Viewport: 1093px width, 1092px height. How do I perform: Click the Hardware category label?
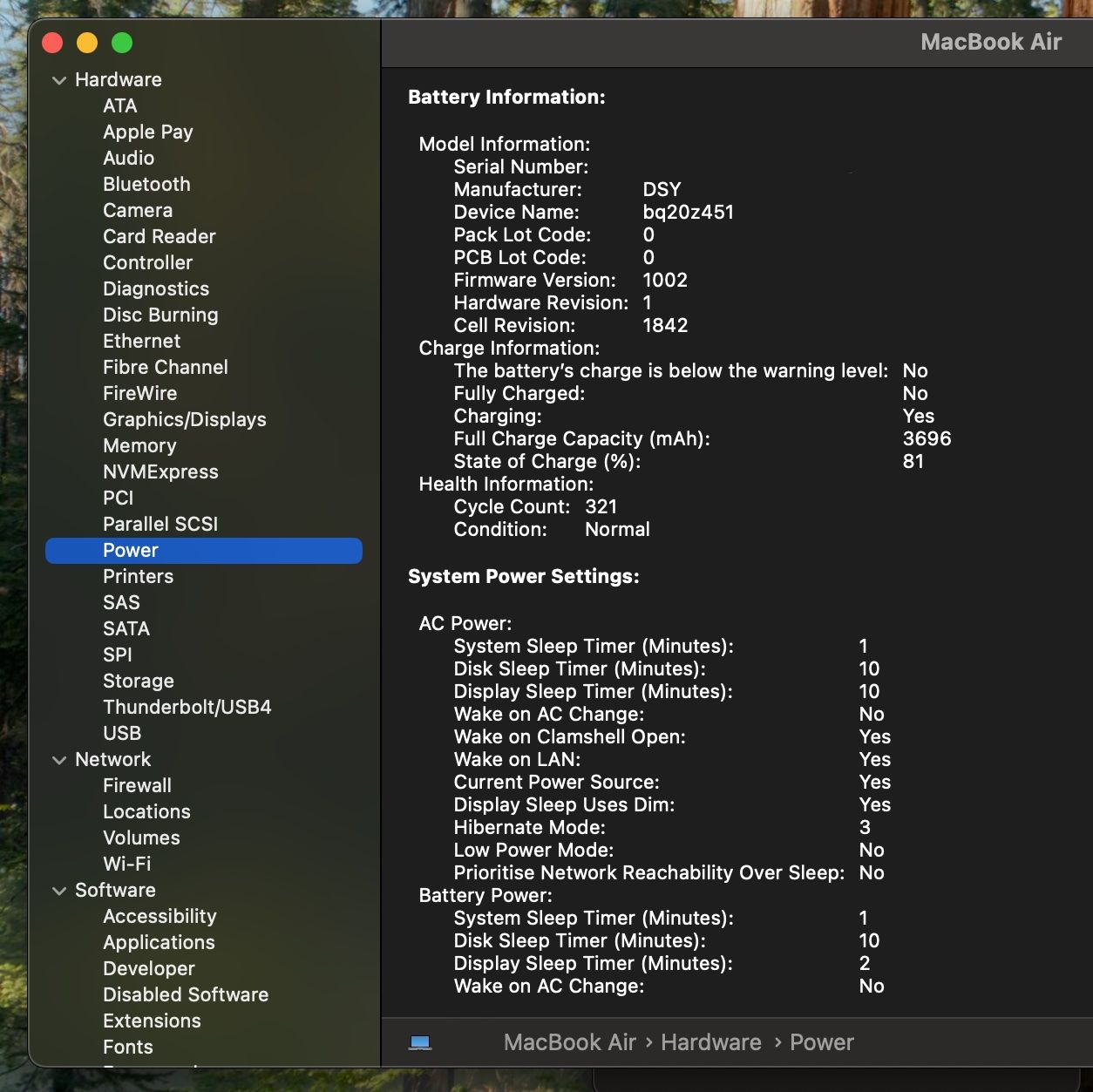[x=119, y=80]
